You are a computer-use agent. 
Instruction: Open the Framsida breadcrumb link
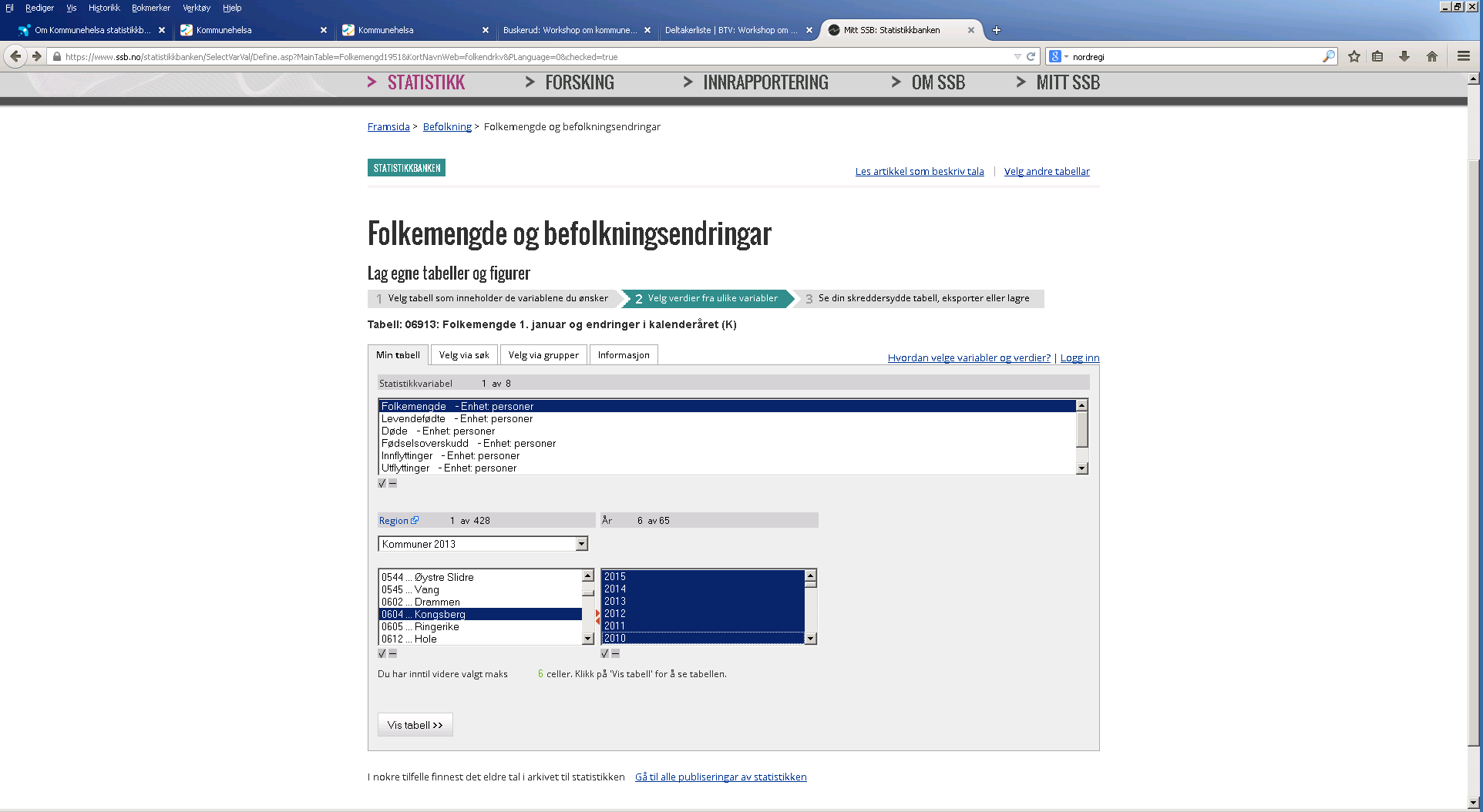click(x=388, y=126)
